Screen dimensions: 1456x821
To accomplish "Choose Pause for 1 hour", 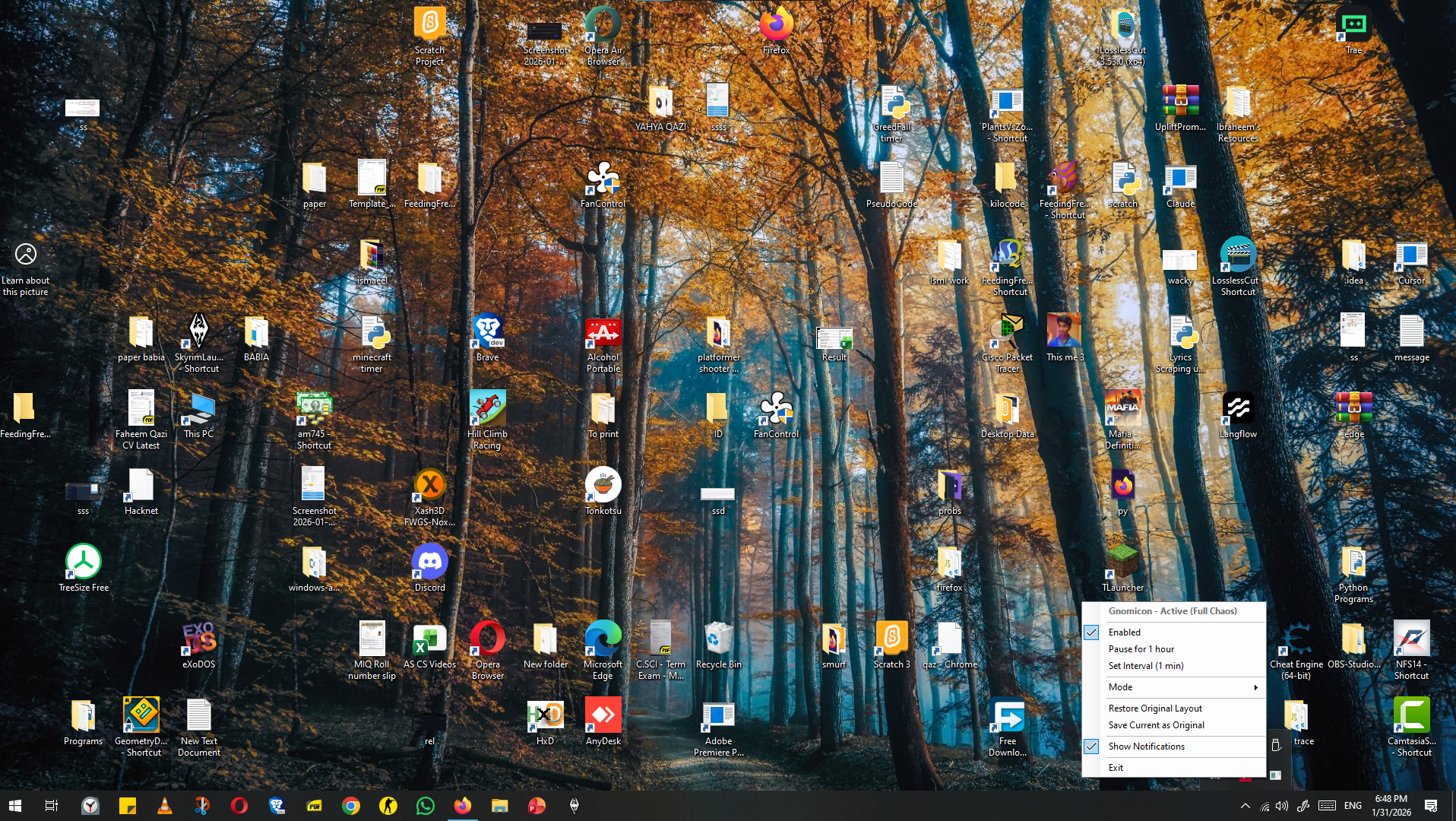I will pos(1141,649).
